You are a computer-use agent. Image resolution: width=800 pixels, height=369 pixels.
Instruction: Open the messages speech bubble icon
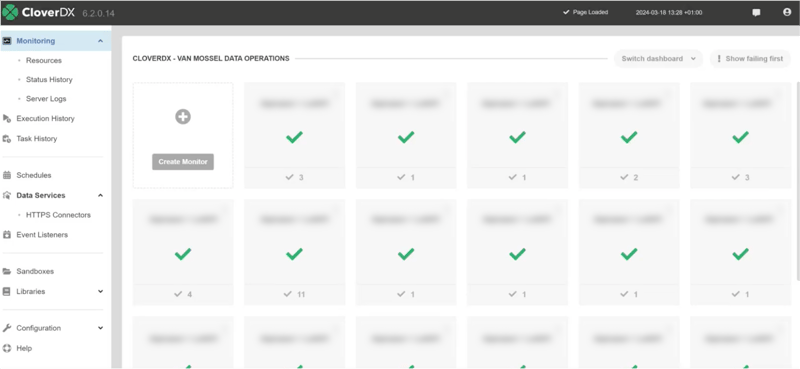756,13
